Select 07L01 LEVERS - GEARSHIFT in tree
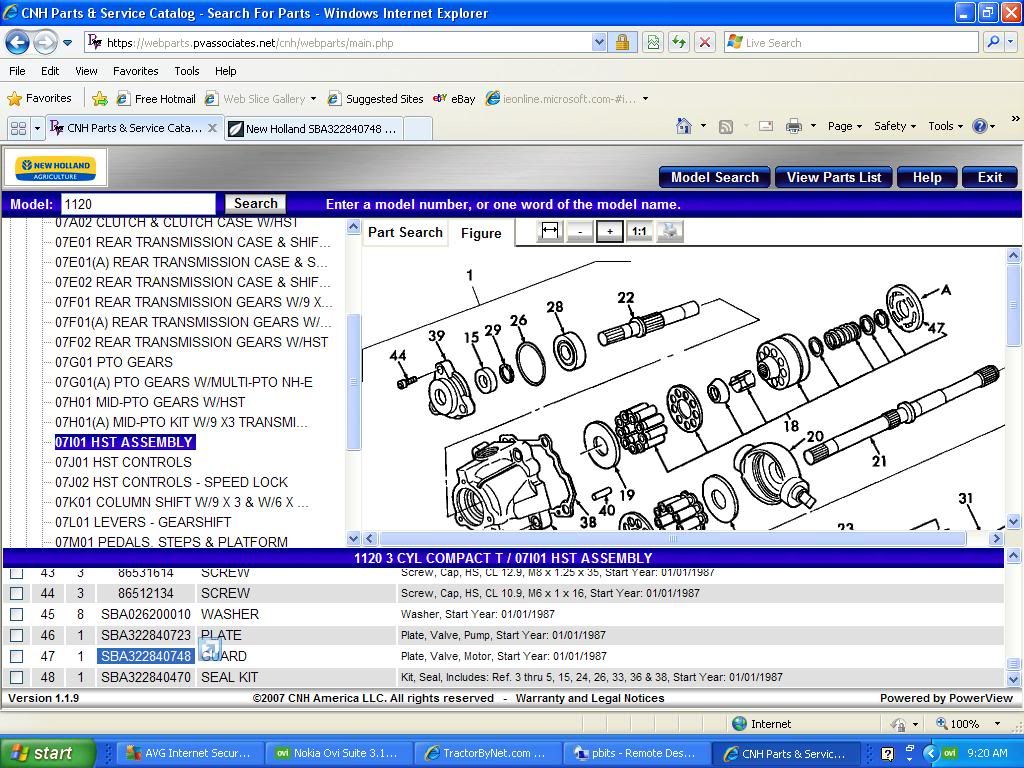The image size is (1024, 768). [x=143, y=522]
